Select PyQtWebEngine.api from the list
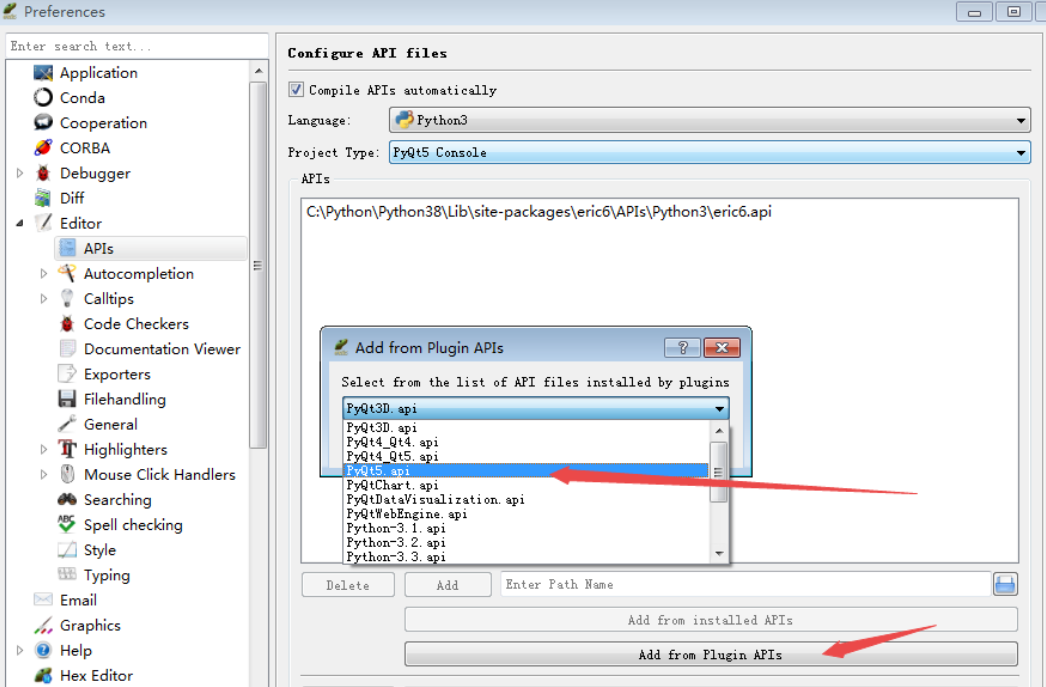Screen dimensions: 1046x687 527,514
